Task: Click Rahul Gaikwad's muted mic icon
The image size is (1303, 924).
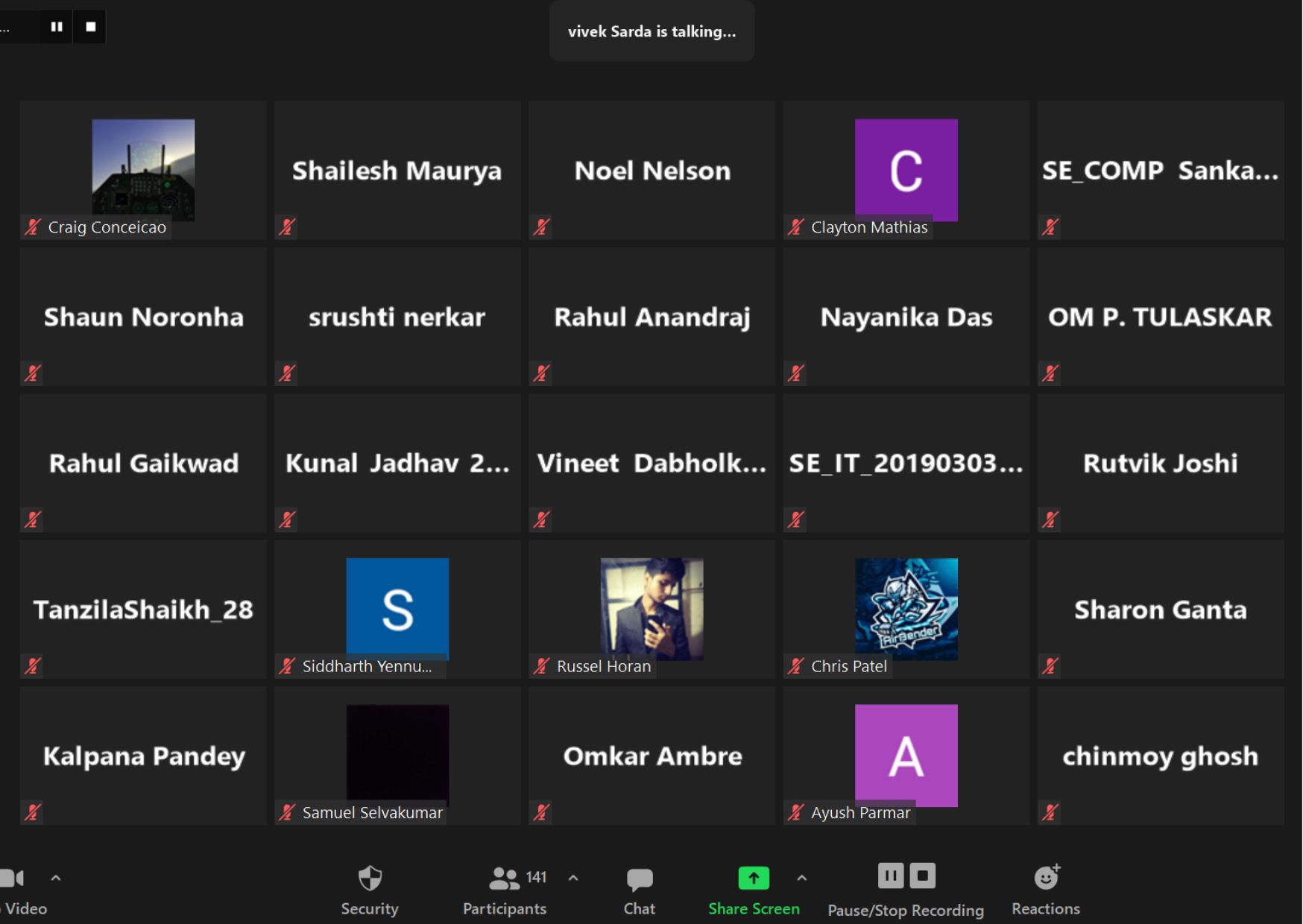Action: (32, 519)
